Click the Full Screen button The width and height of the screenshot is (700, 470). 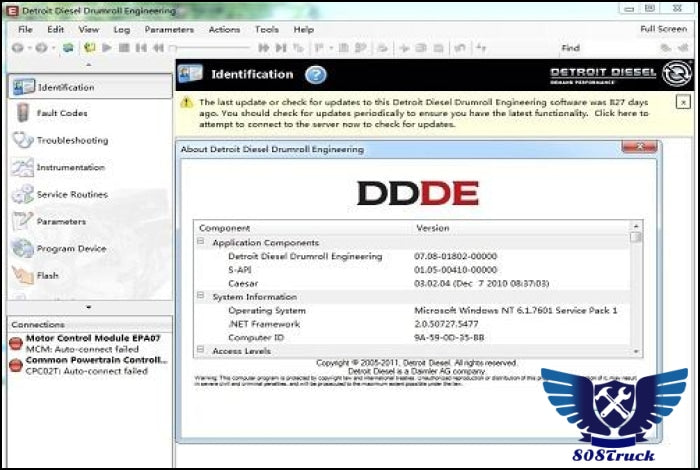[662, 30]
